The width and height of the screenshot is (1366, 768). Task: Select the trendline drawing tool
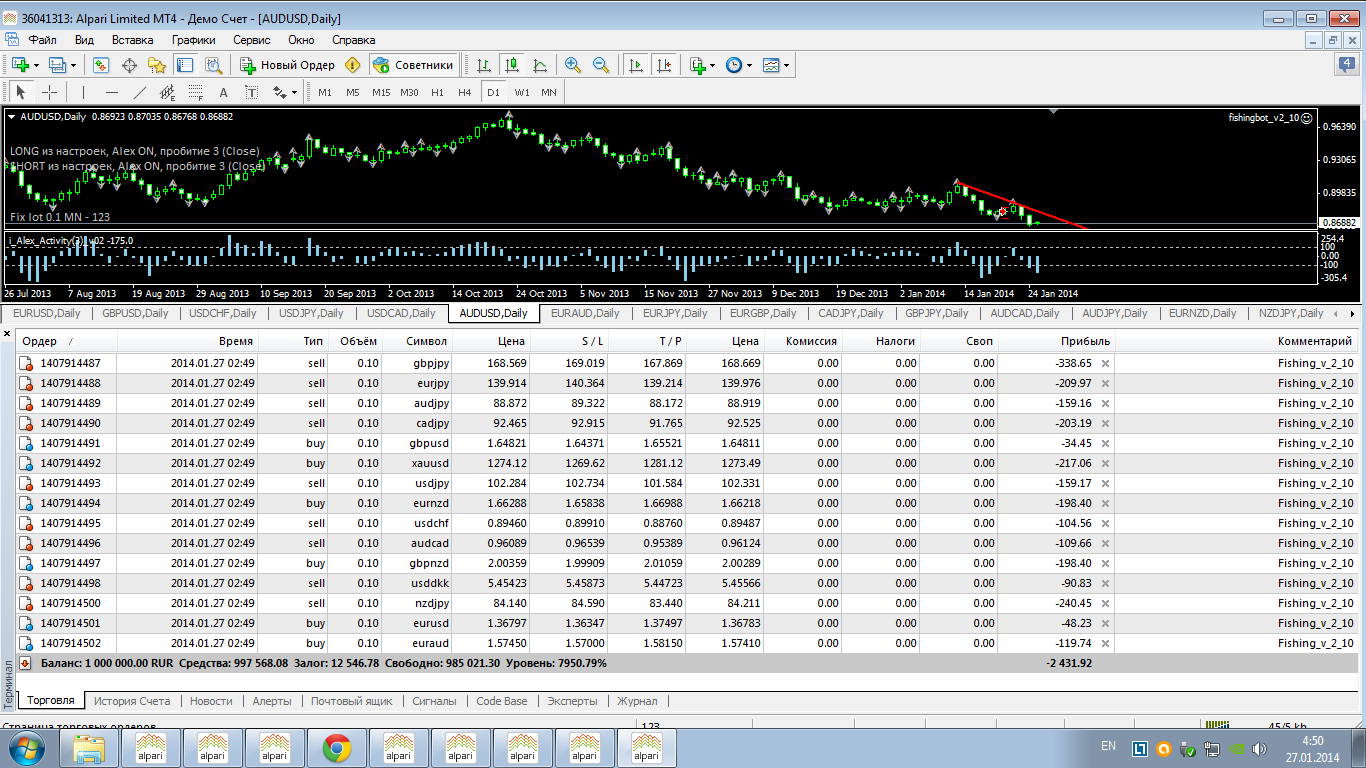(x=139, y=92)
